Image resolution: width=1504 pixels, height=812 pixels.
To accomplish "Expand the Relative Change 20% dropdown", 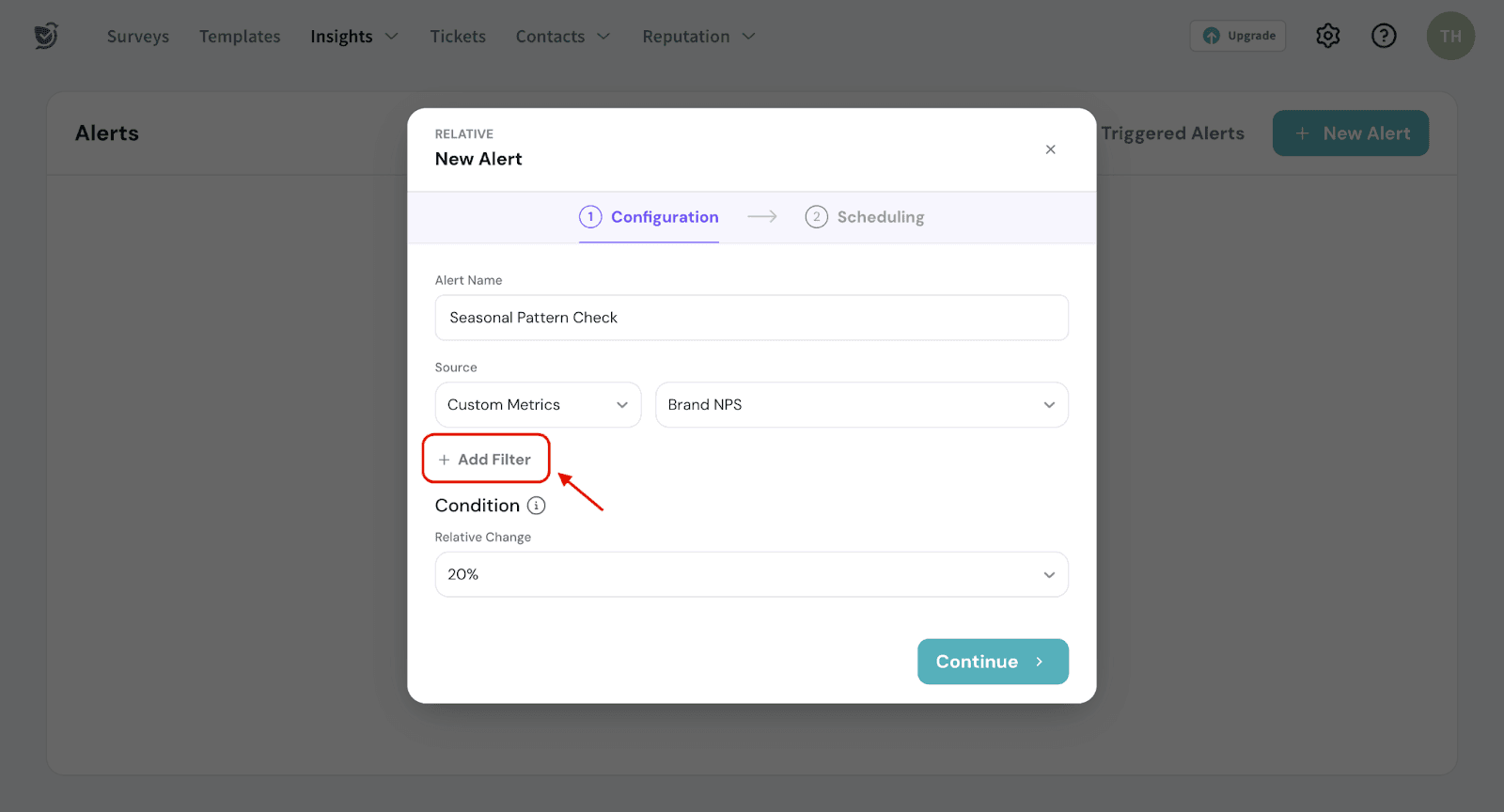I will [x=751, y=574].
